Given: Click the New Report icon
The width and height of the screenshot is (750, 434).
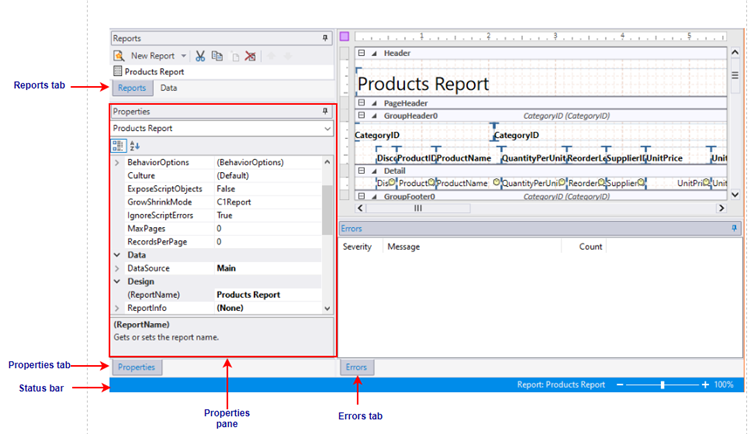Looking at the screenshot, I should [x=119, y=56].
